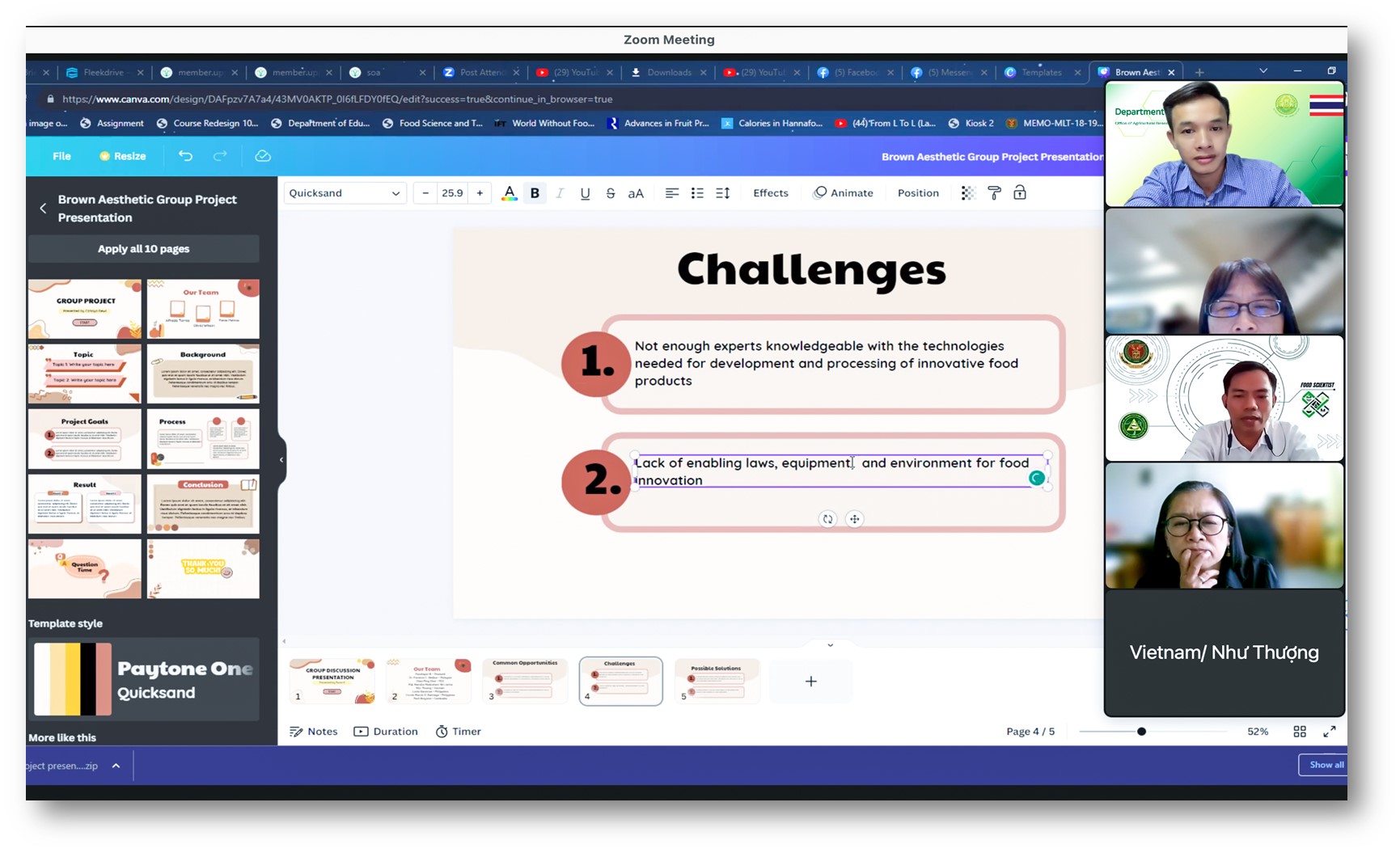Open the browser tab search chevron

click(1263, 71)
